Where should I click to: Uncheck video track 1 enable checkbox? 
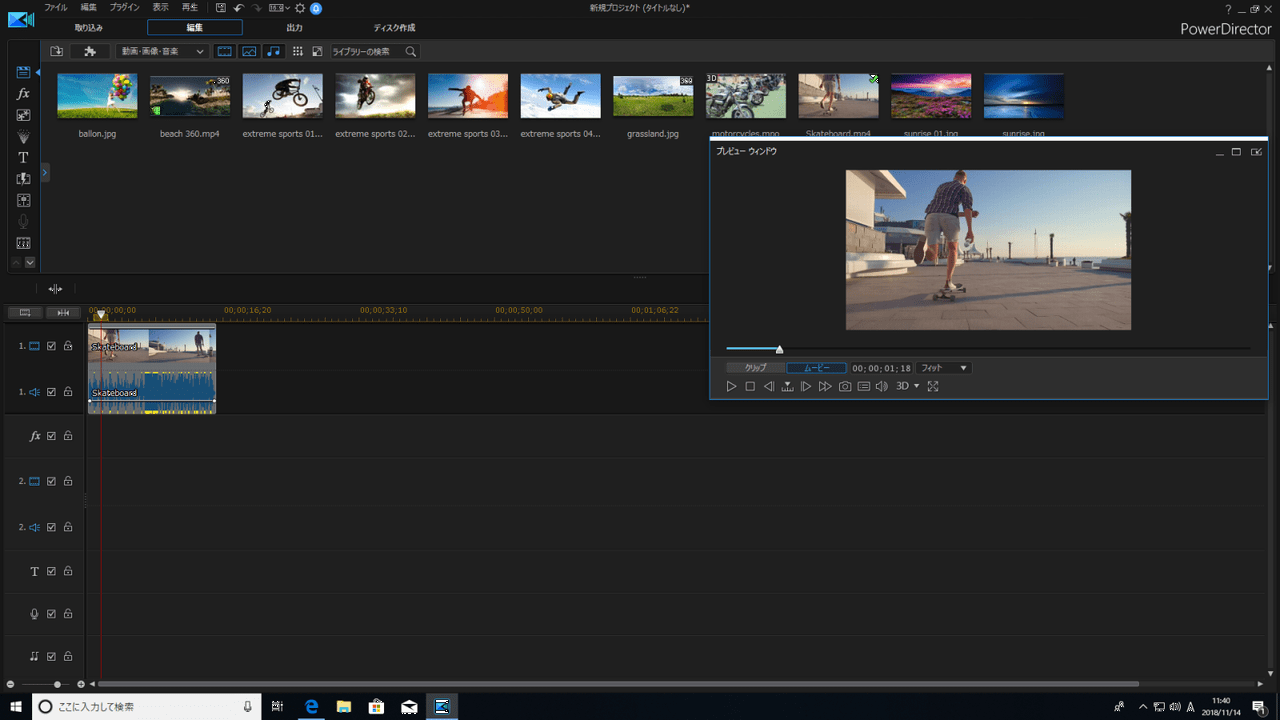[x=52, y=346]
